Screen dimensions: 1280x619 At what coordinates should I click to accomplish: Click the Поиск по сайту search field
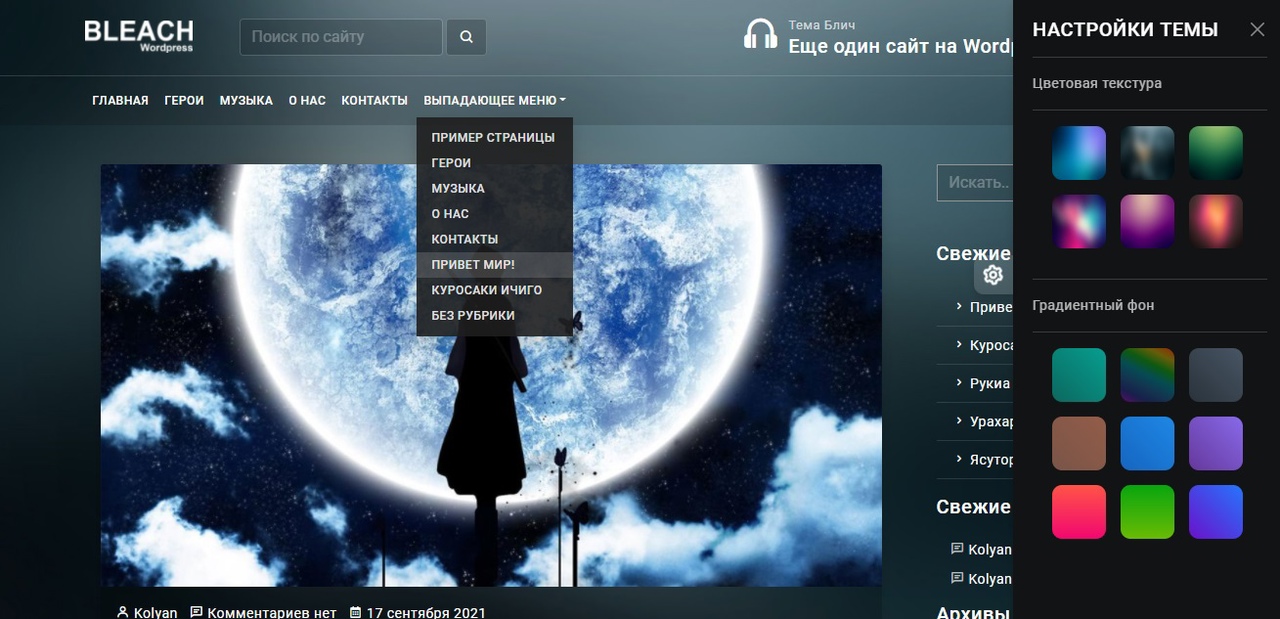pyautogui.click(x=341, y=37)
